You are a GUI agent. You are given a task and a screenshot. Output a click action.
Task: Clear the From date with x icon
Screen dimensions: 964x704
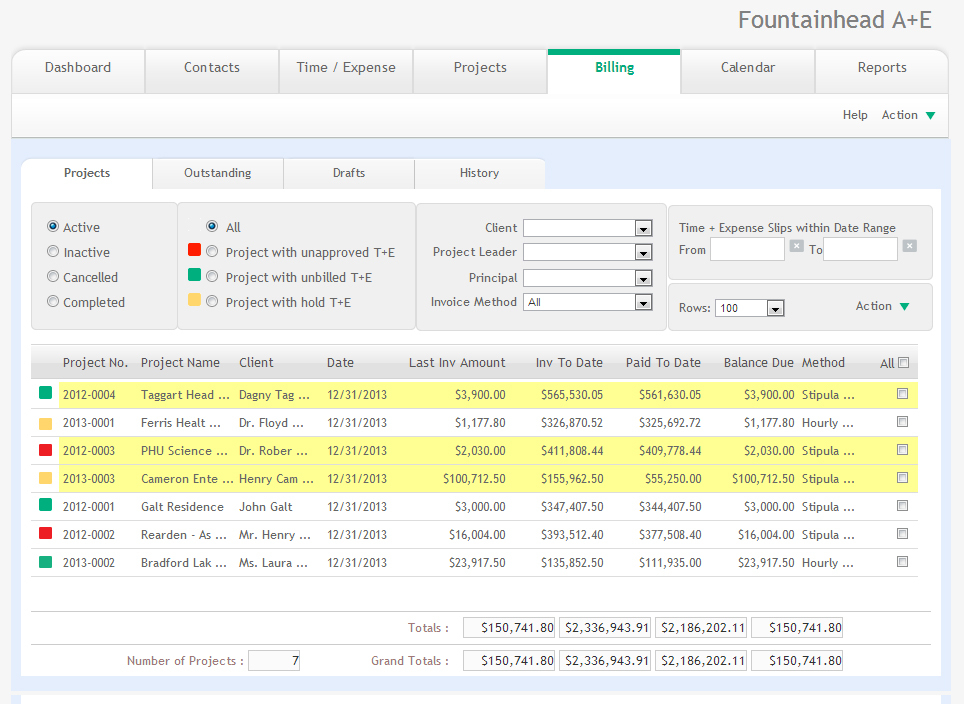(x=796, y=246)
